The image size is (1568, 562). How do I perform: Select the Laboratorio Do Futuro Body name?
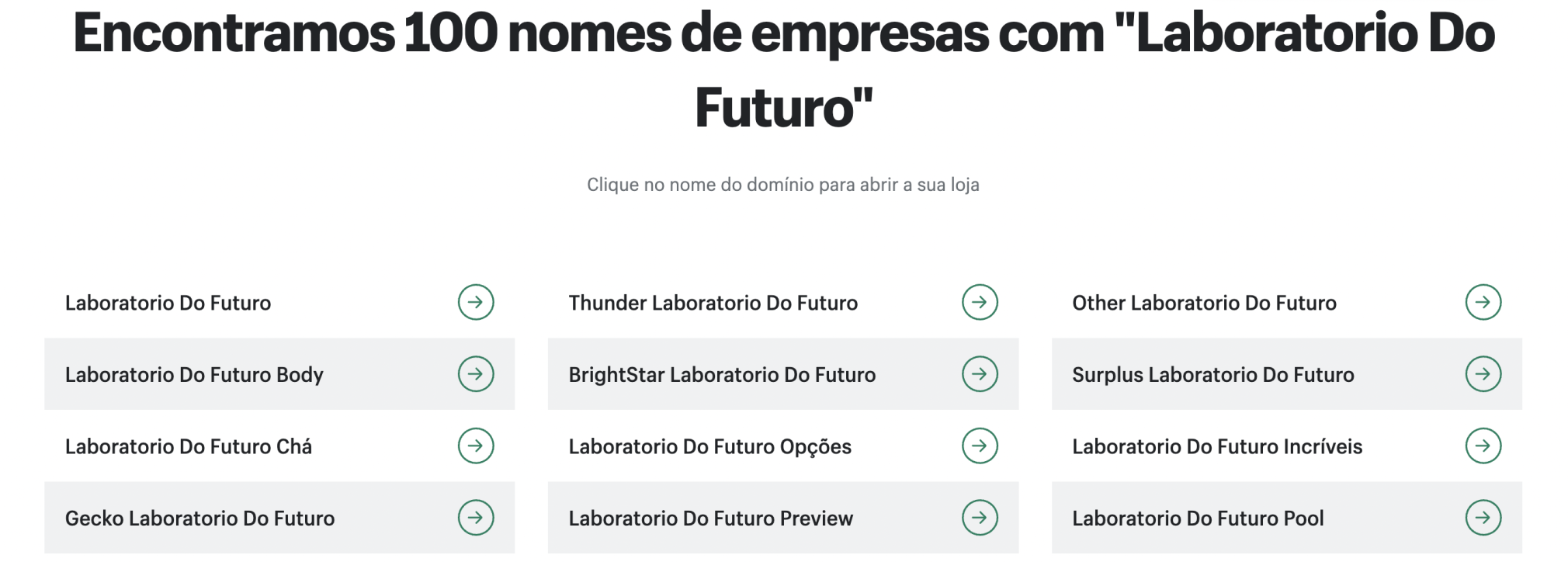[195, 374]
